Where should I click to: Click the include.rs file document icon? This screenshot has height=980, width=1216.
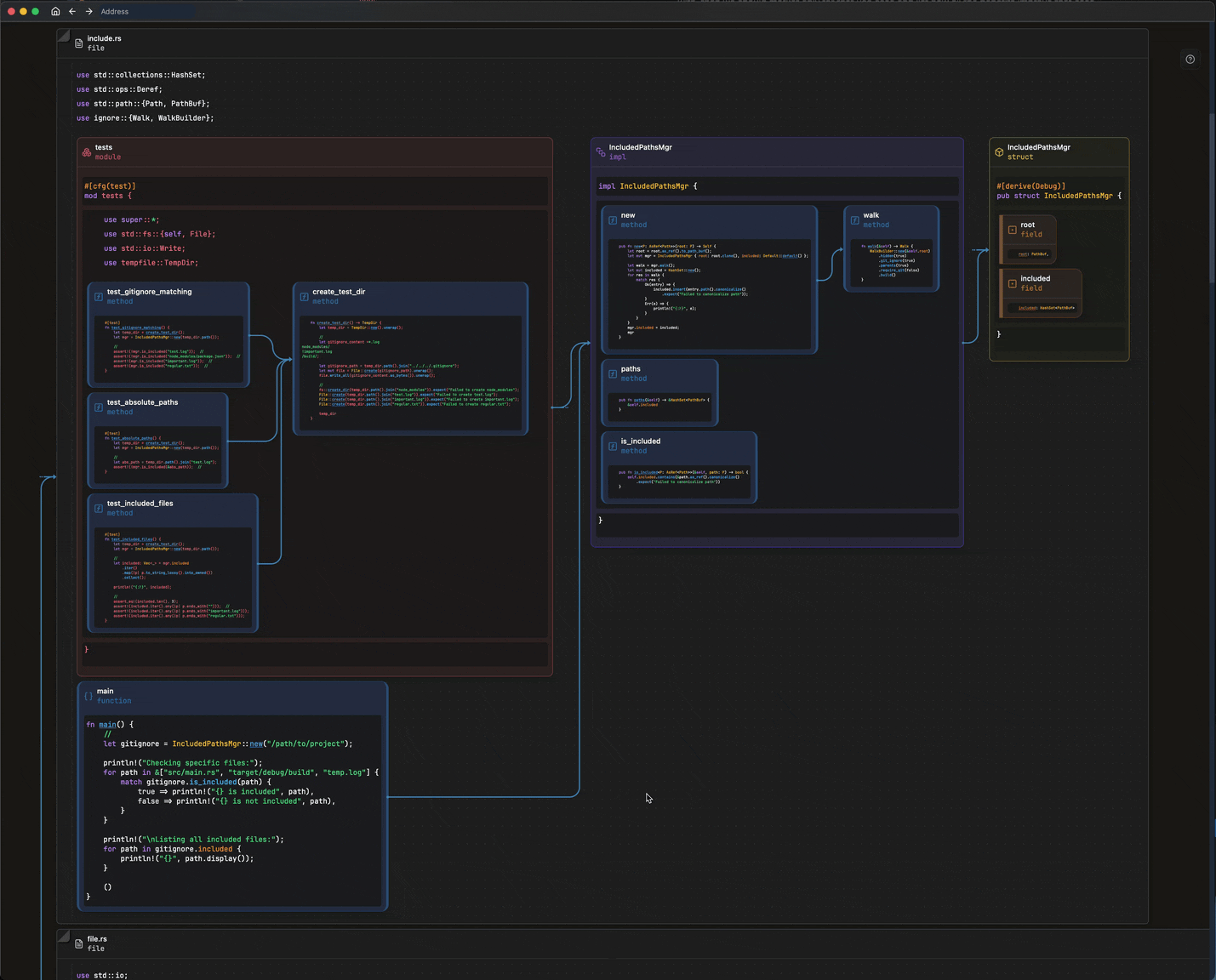coord(79,43)
